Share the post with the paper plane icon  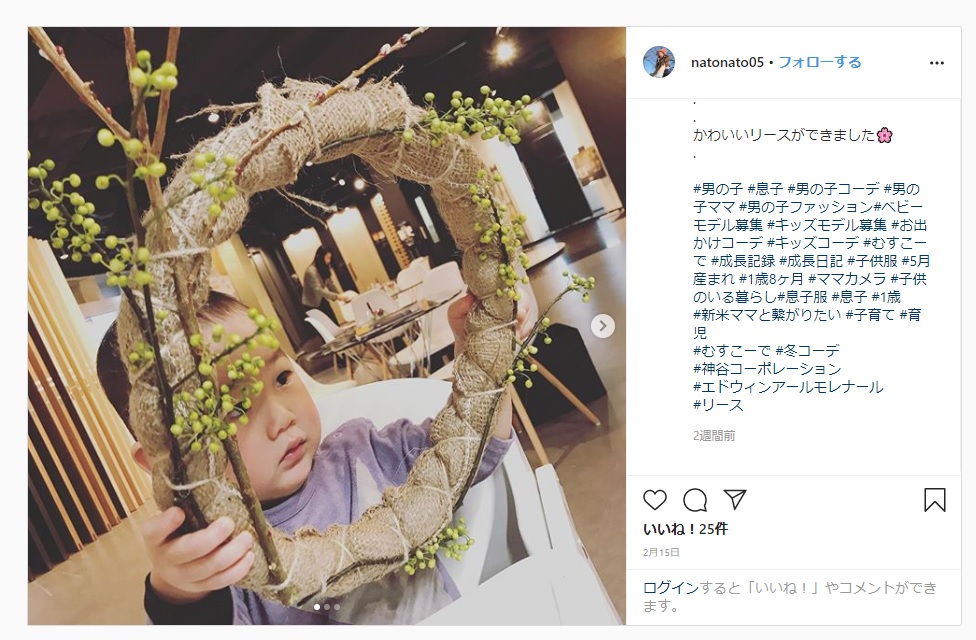[x=734, y=499]
